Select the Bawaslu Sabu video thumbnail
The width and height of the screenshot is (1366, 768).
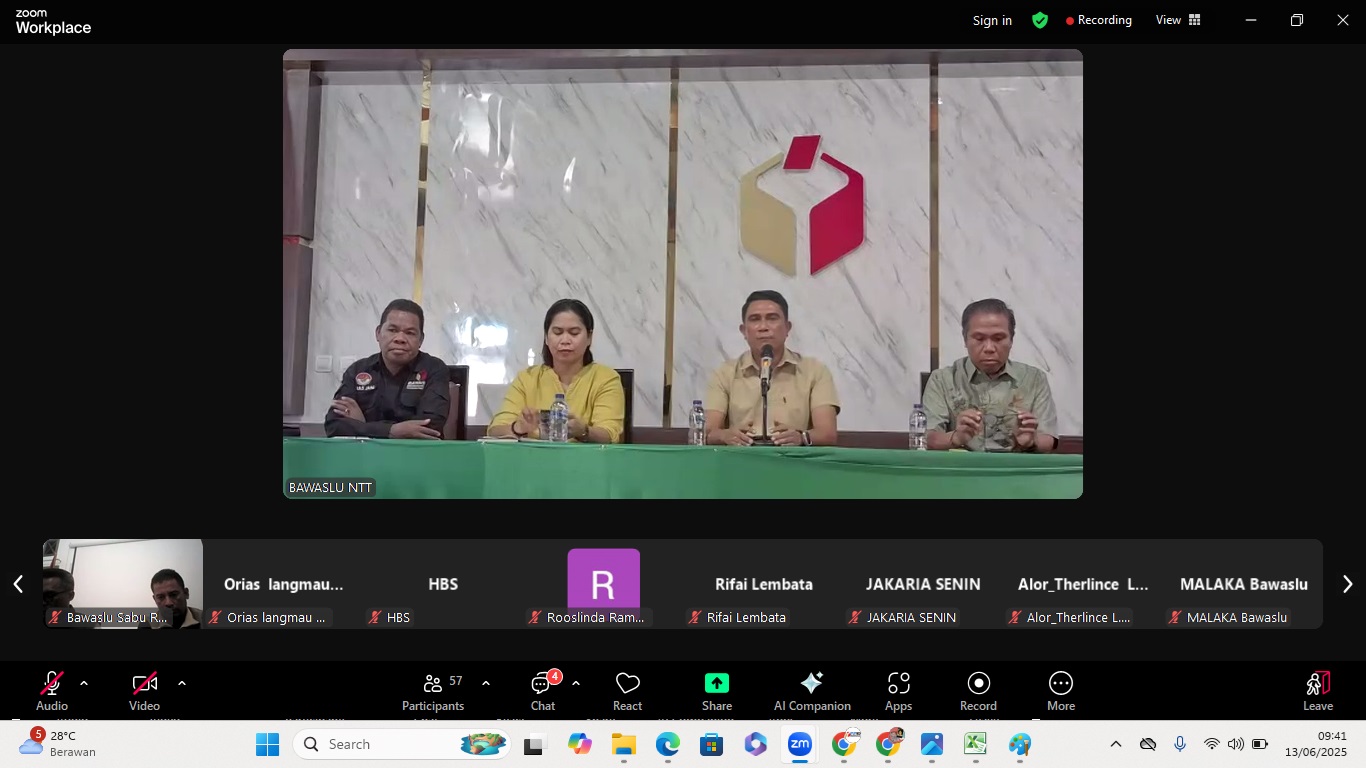coord(123,583)
